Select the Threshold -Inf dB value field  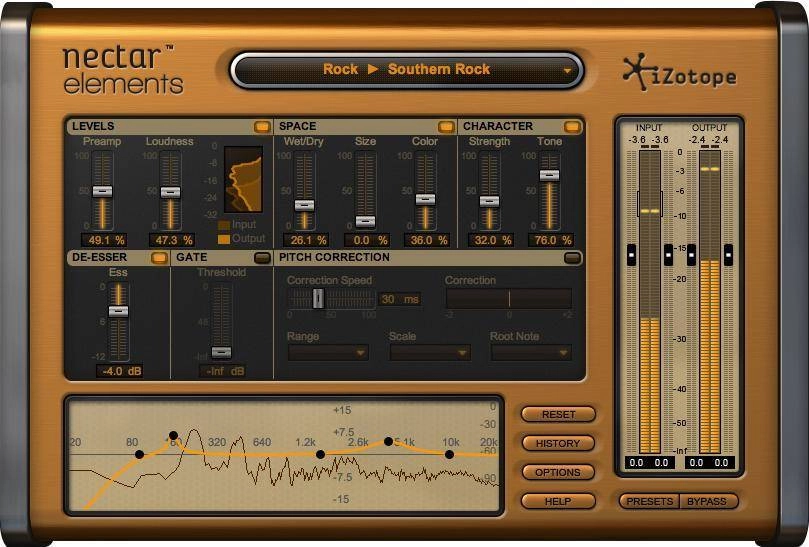[222, 371]
